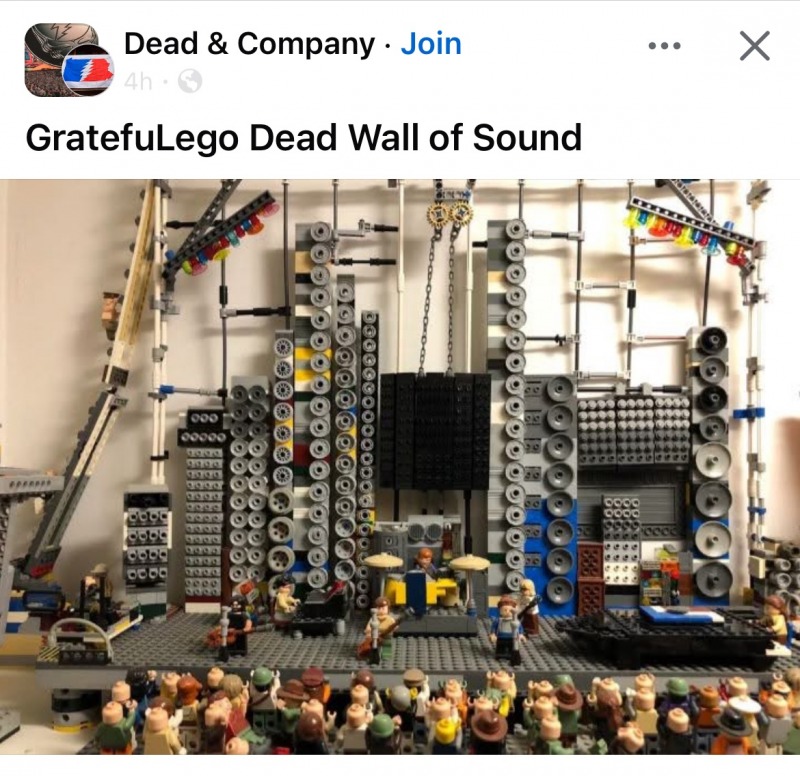
Task: Open the 4h post timestamp
Action: coord(138,81)
